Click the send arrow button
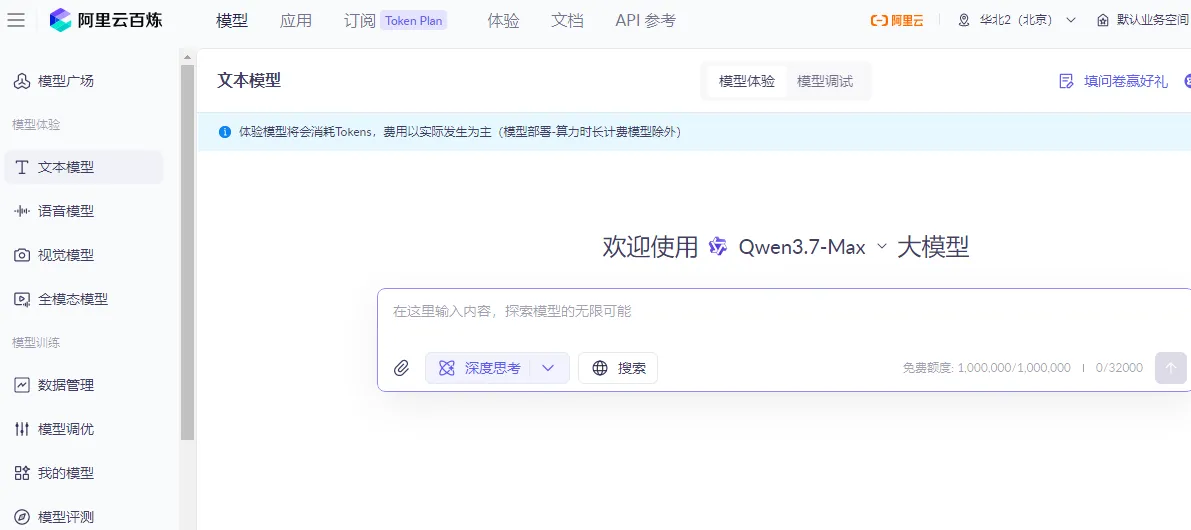 [1170, 368]
